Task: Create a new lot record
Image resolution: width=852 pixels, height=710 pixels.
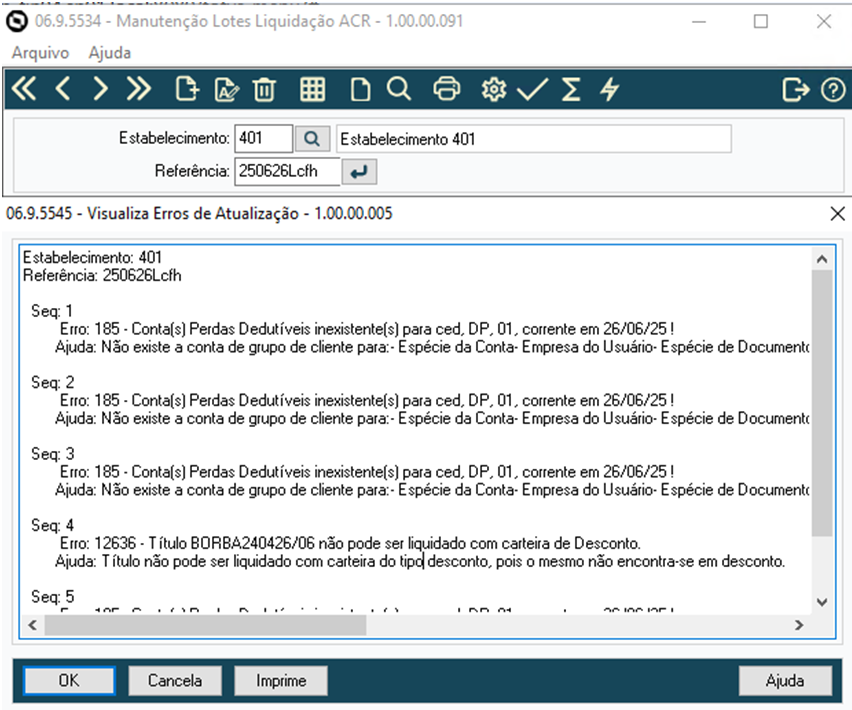Action: (x=186, y=89)
